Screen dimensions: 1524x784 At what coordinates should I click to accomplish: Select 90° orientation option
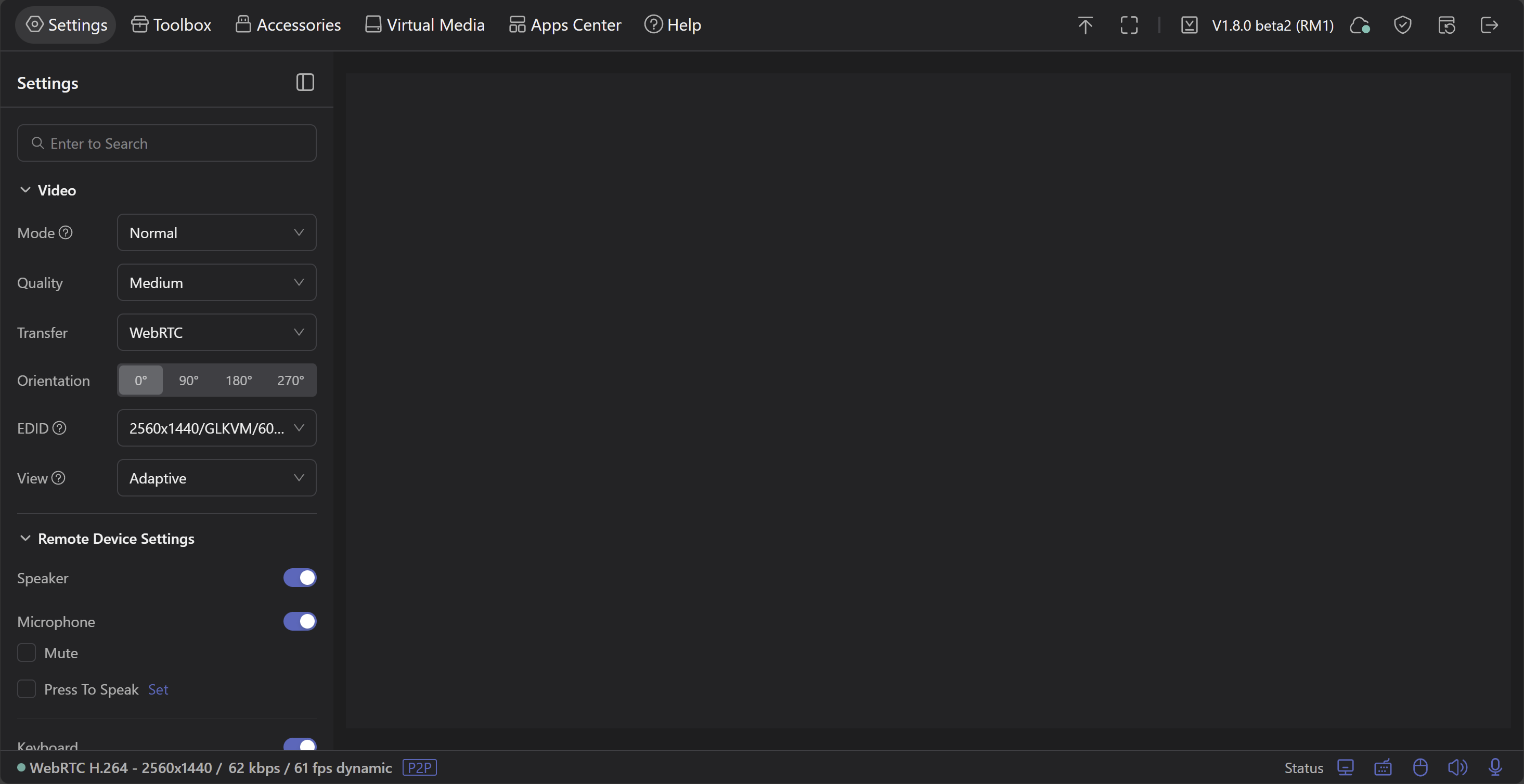(189, 380)
